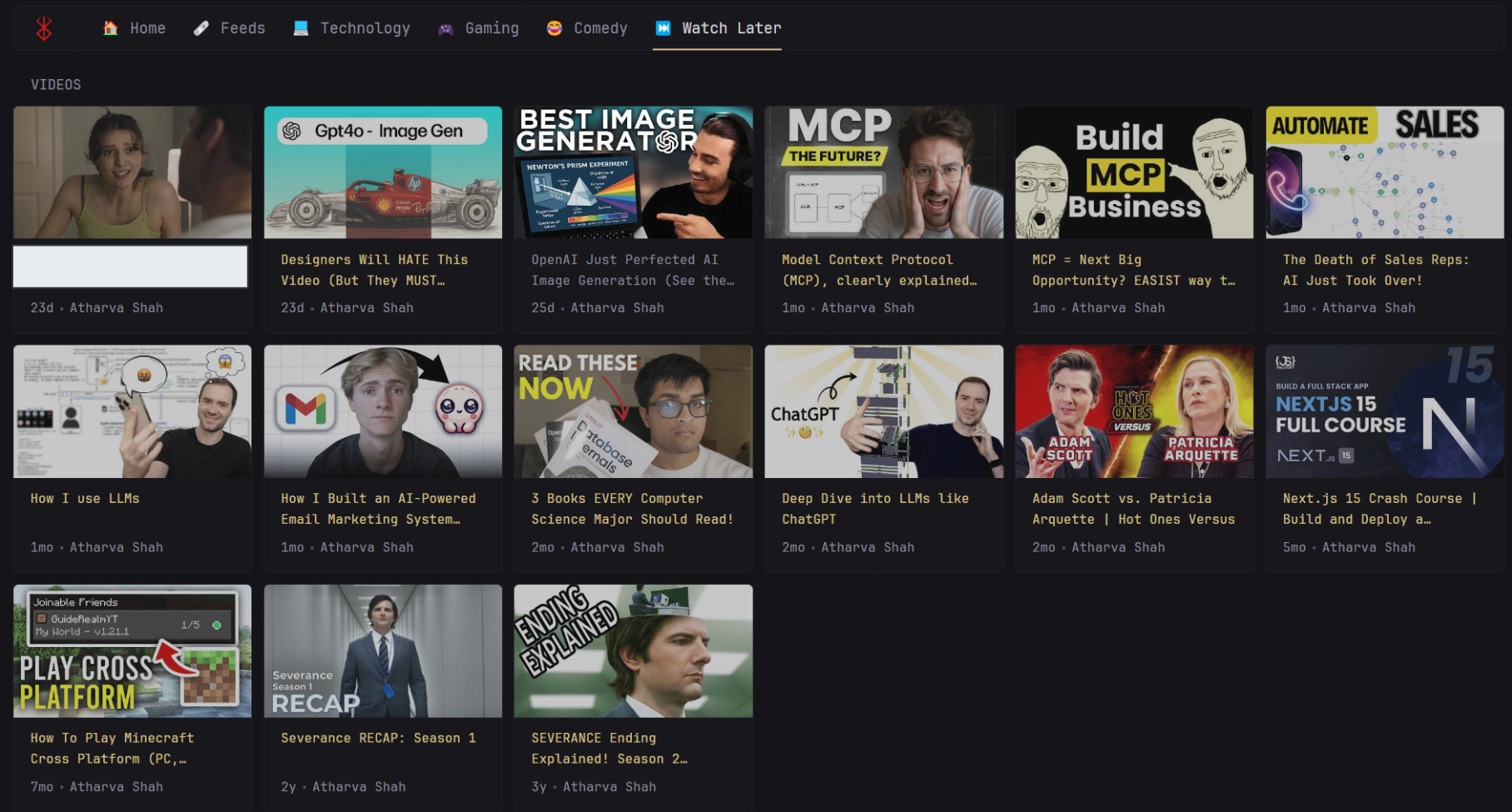Screen dimensions: 1512x812
Task: Click title 'The Death of Sales Reps'
Action: [x=1376, y=270]
